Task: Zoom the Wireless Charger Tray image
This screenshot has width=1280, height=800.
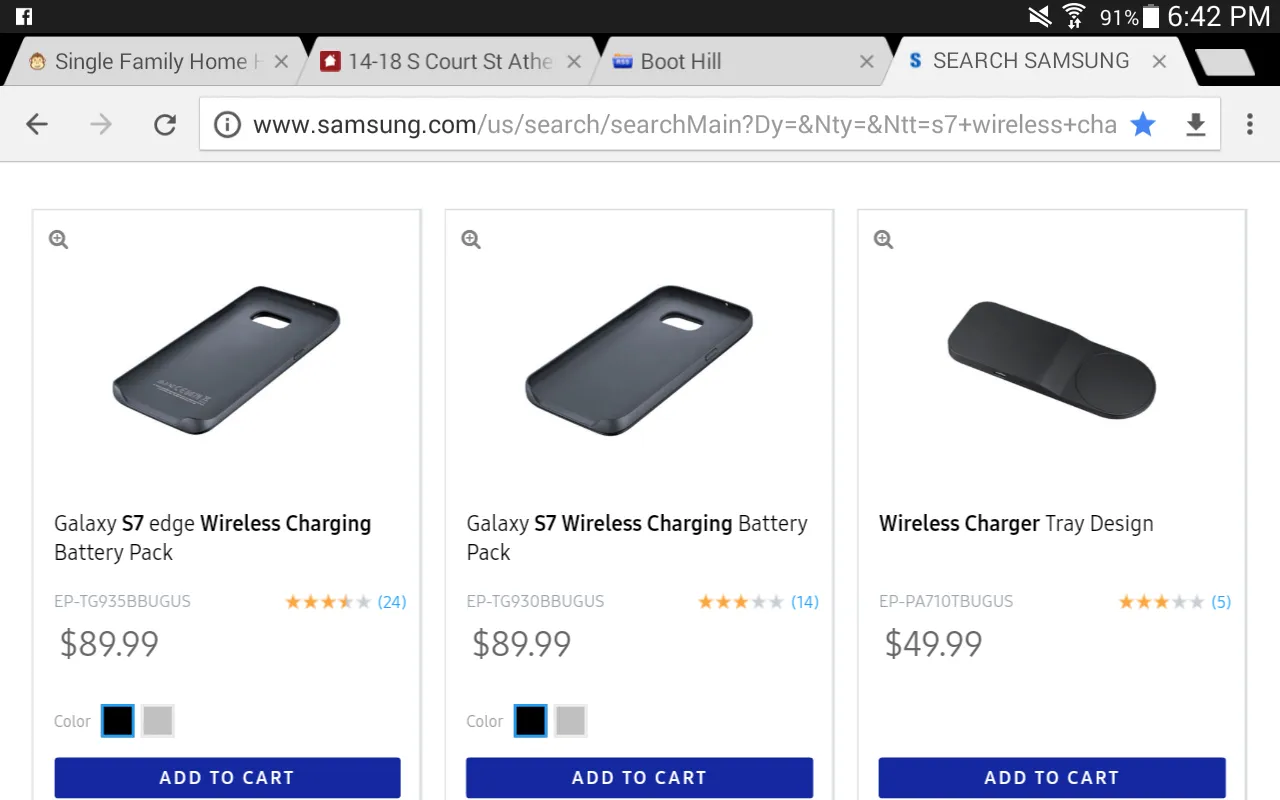Action: (883, 239)
